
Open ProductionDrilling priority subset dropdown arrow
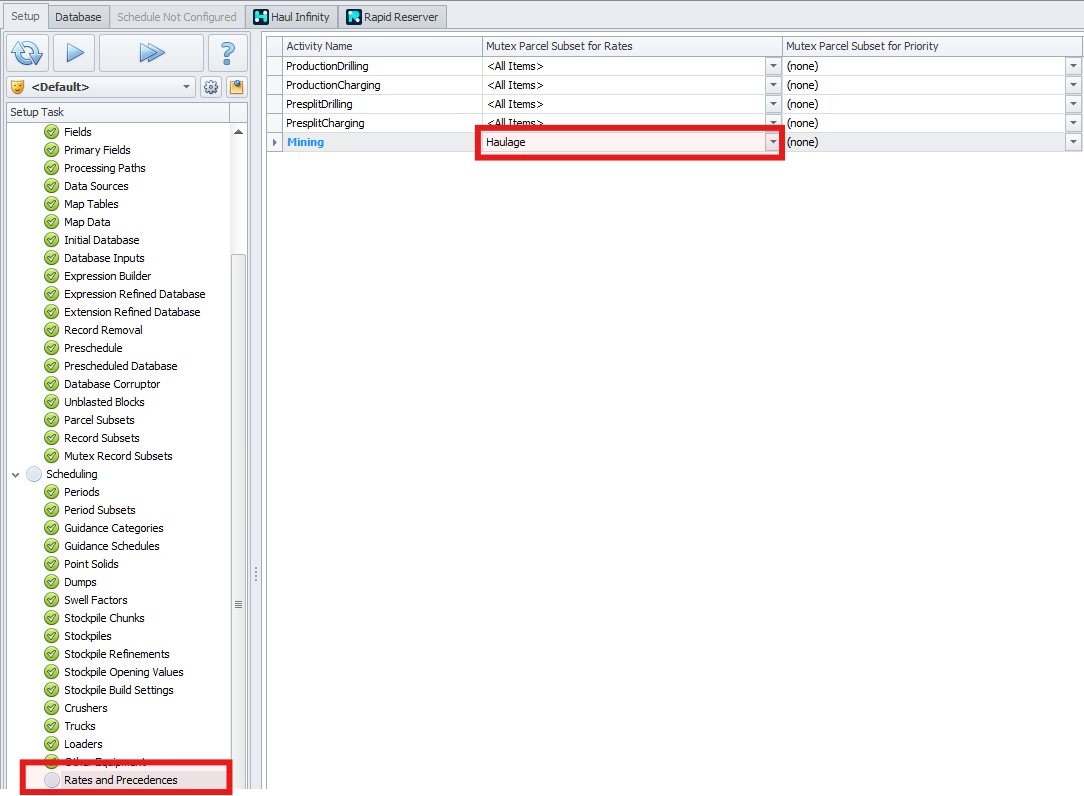tap(1073, 66)
